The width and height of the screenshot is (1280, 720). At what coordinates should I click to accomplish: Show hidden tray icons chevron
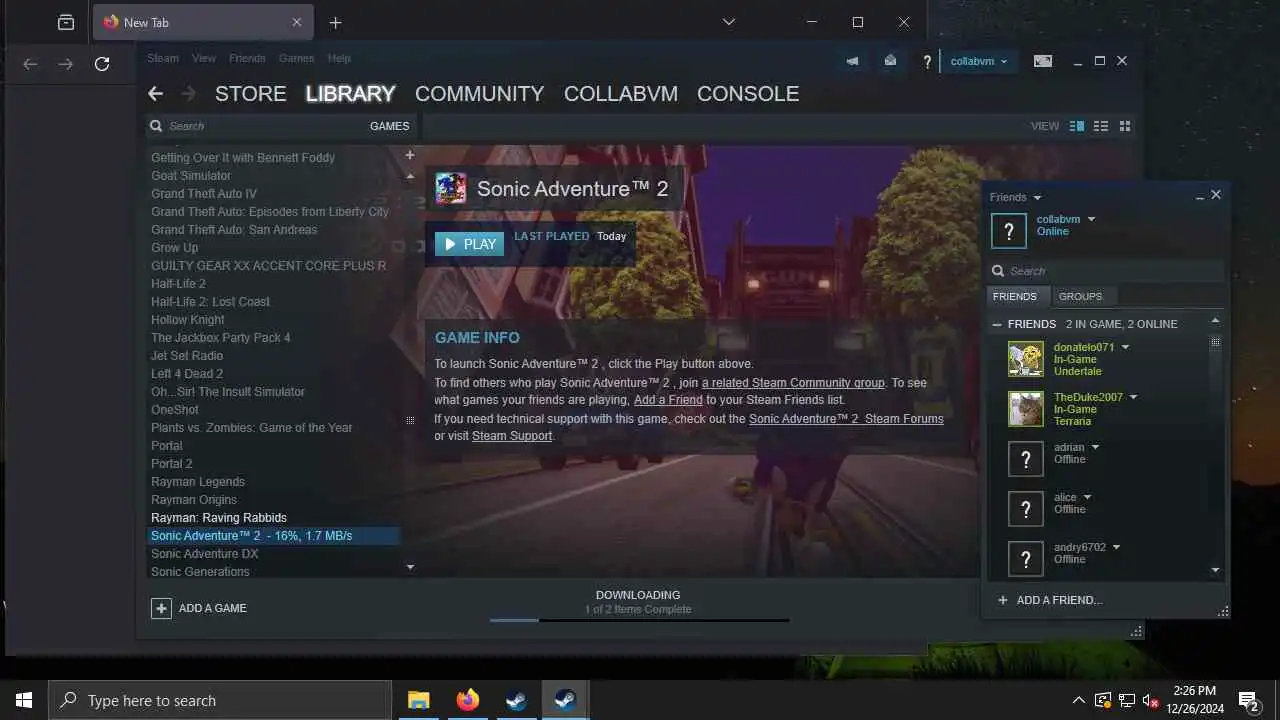1078,700
